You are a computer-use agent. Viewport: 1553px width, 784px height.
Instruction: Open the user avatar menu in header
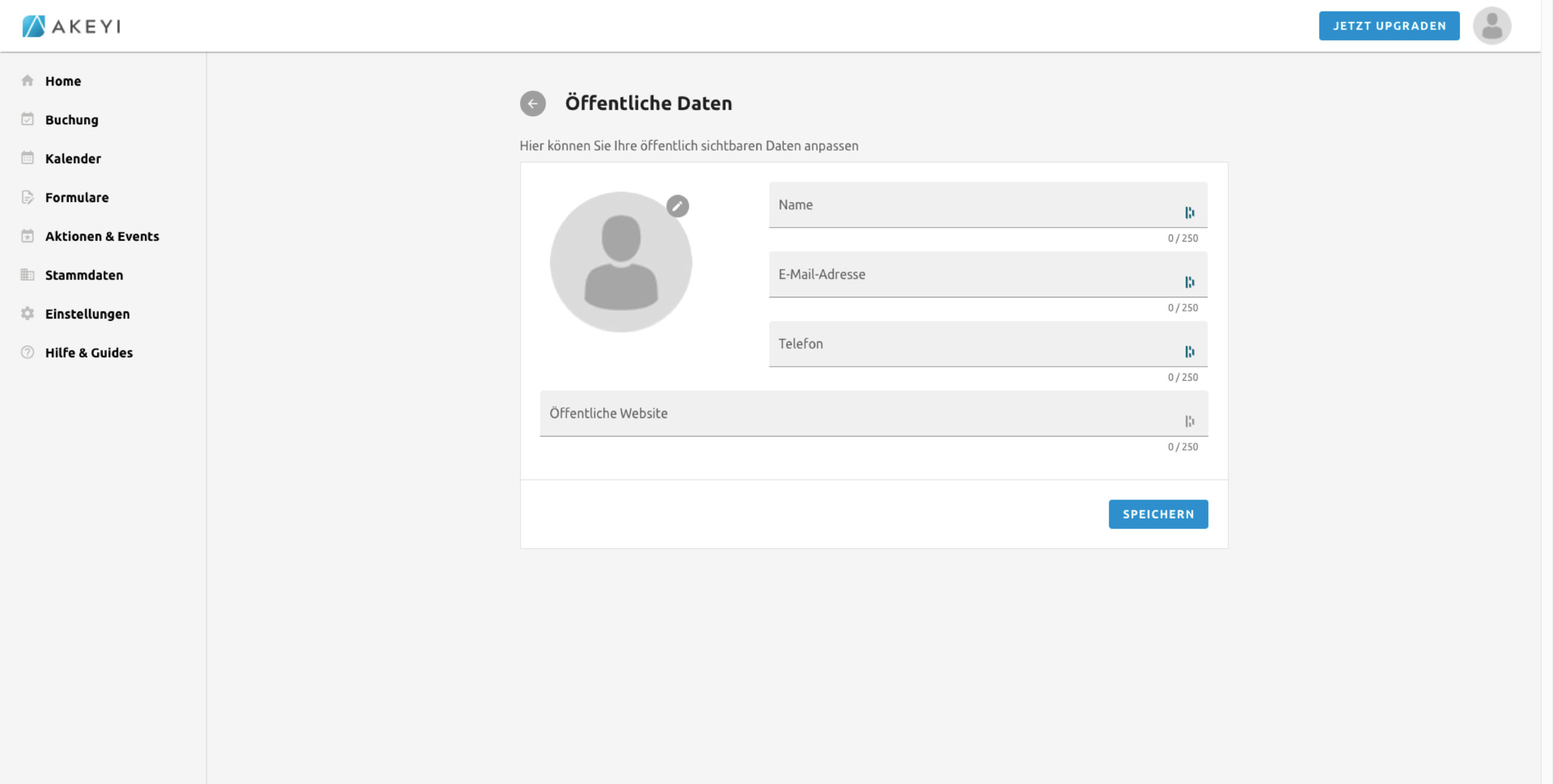tap(1492, 26)
